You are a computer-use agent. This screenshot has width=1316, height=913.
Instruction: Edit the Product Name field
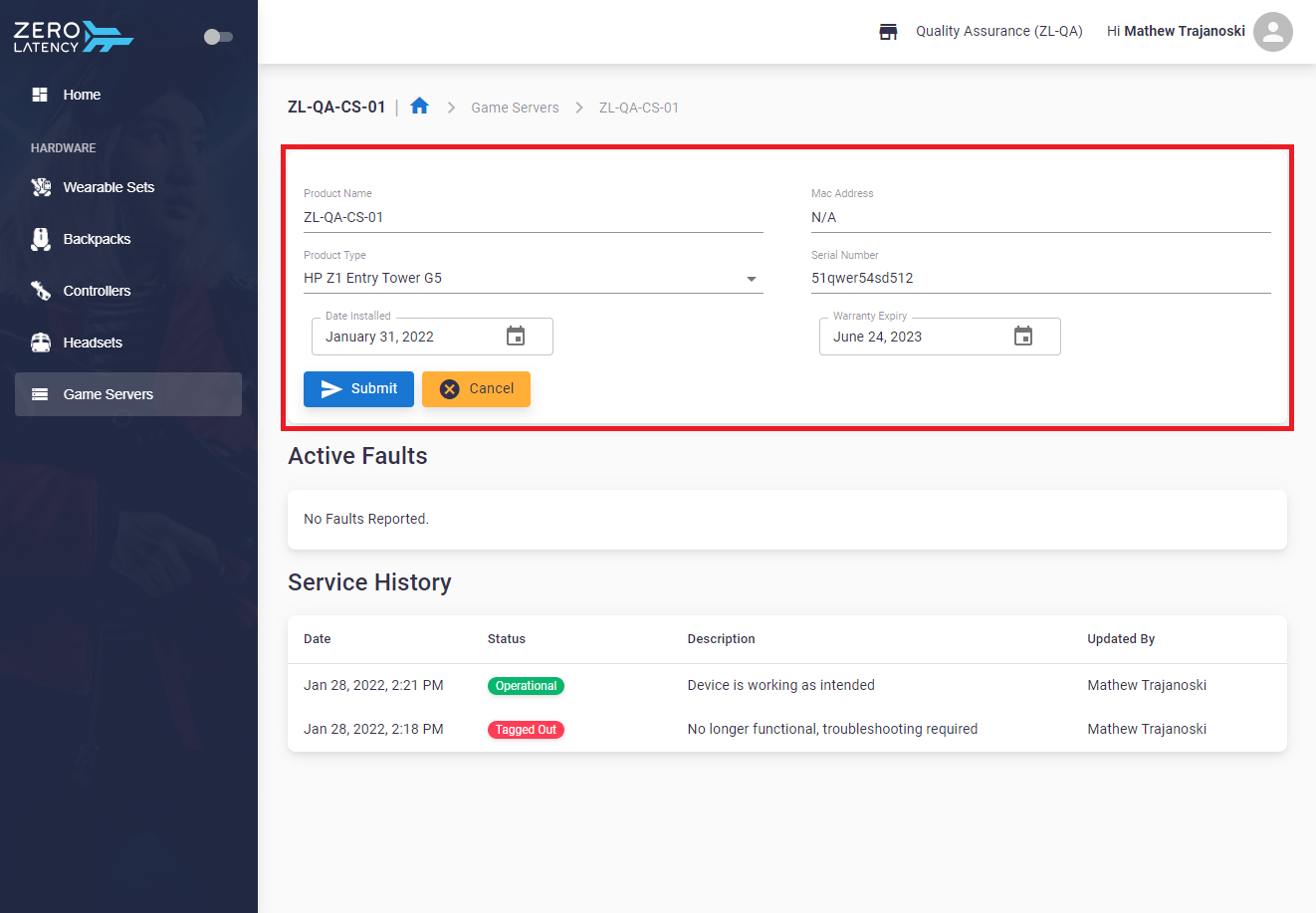534,217
